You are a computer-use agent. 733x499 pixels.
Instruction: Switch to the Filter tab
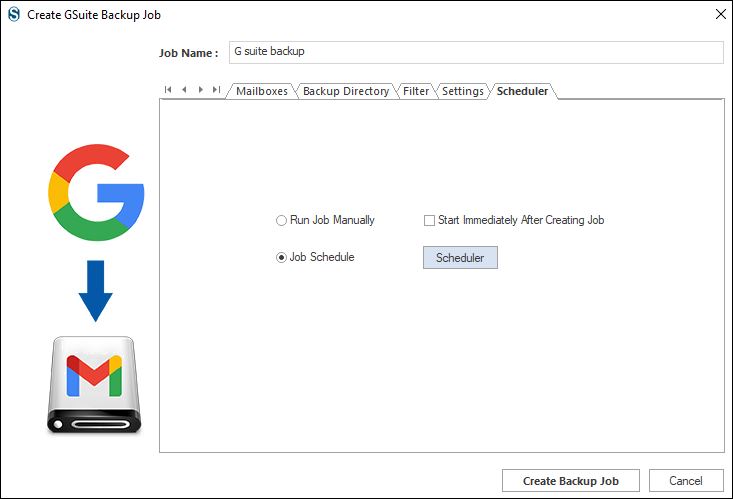tap(416, 91)
